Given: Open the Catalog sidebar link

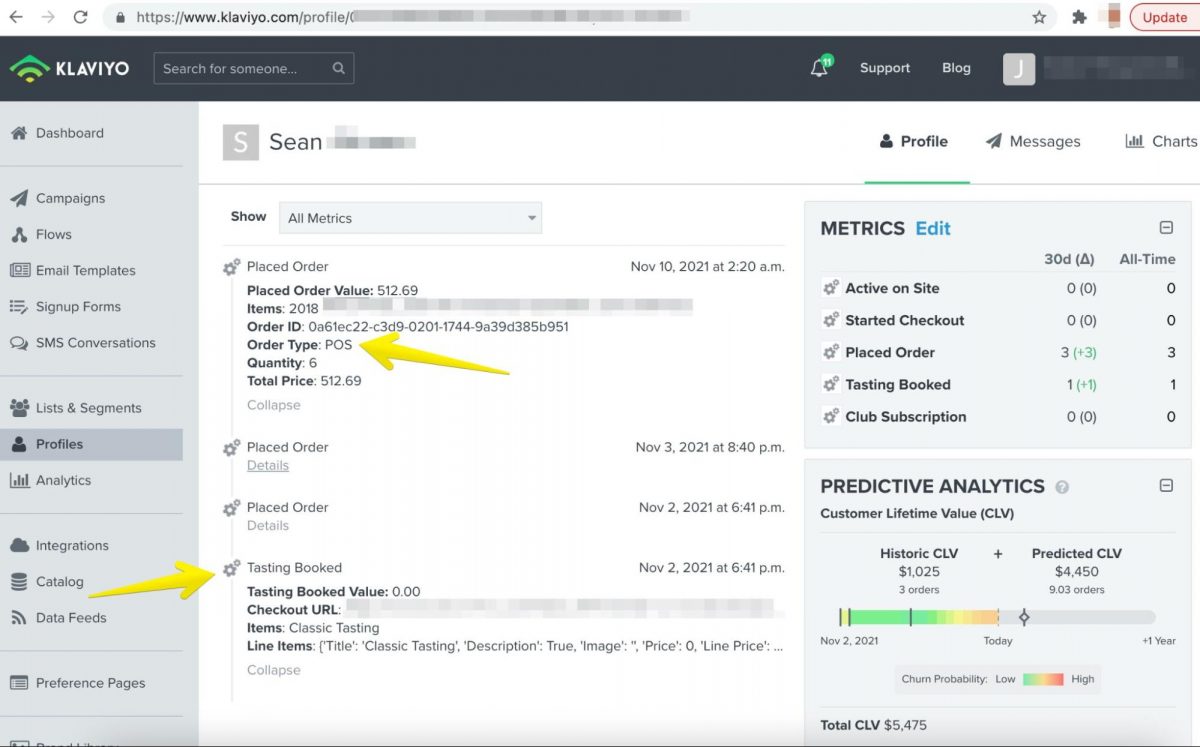Looking at the screenshot, I should click(59, 581).
